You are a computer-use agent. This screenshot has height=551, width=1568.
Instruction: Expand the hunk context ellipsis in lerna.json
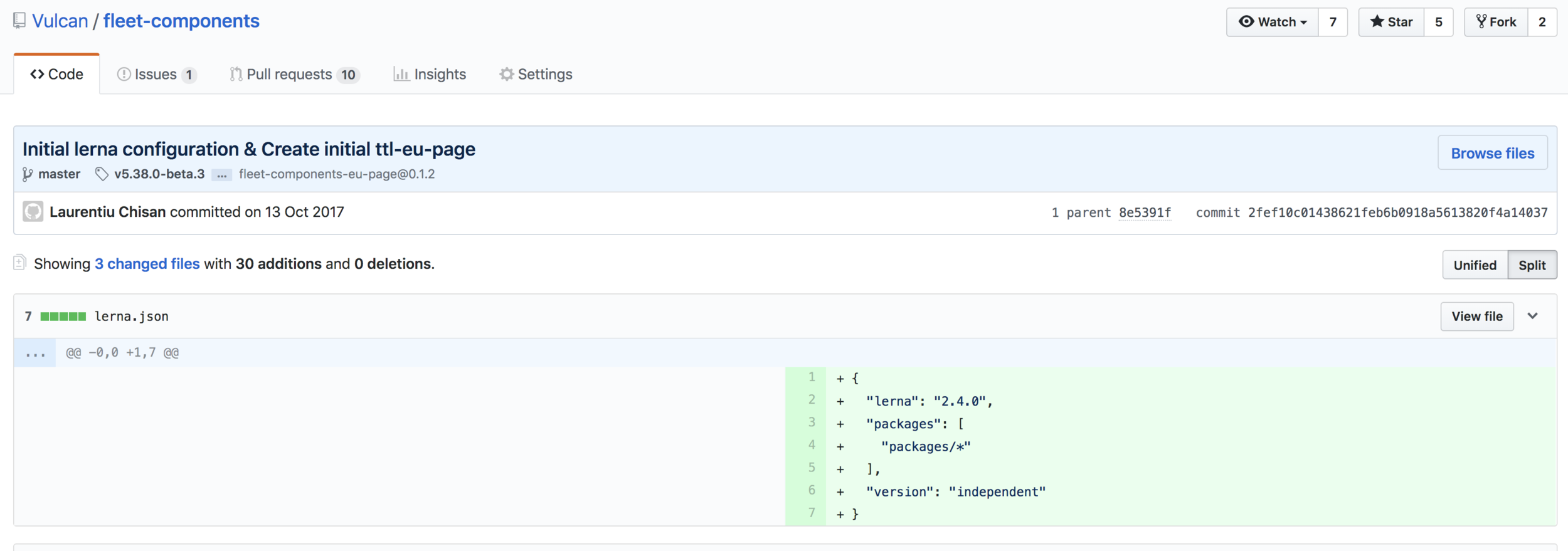(35, 353)
